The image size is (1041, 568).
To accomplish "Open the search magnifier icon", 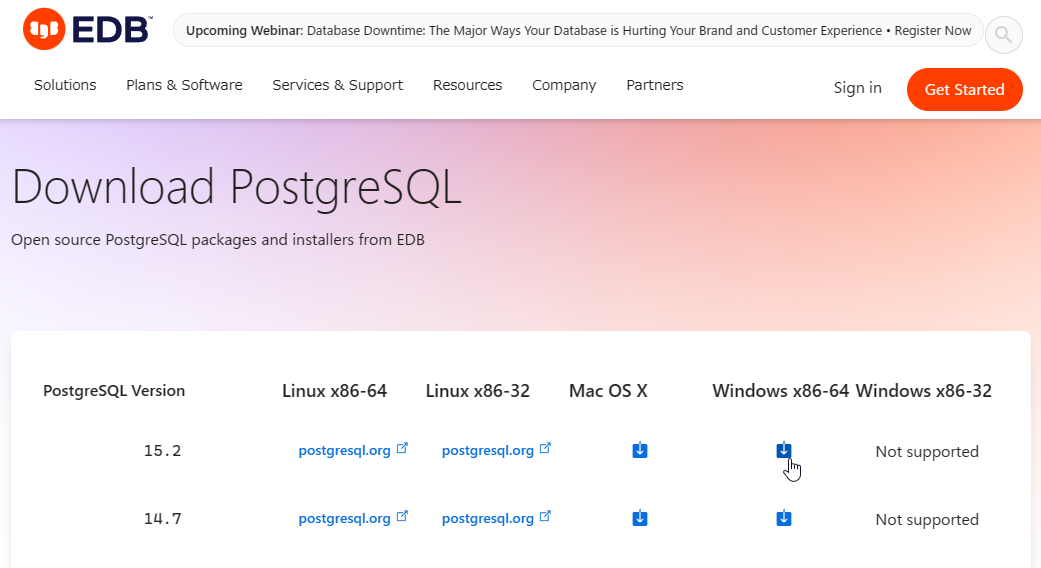I will (1003, 35).
